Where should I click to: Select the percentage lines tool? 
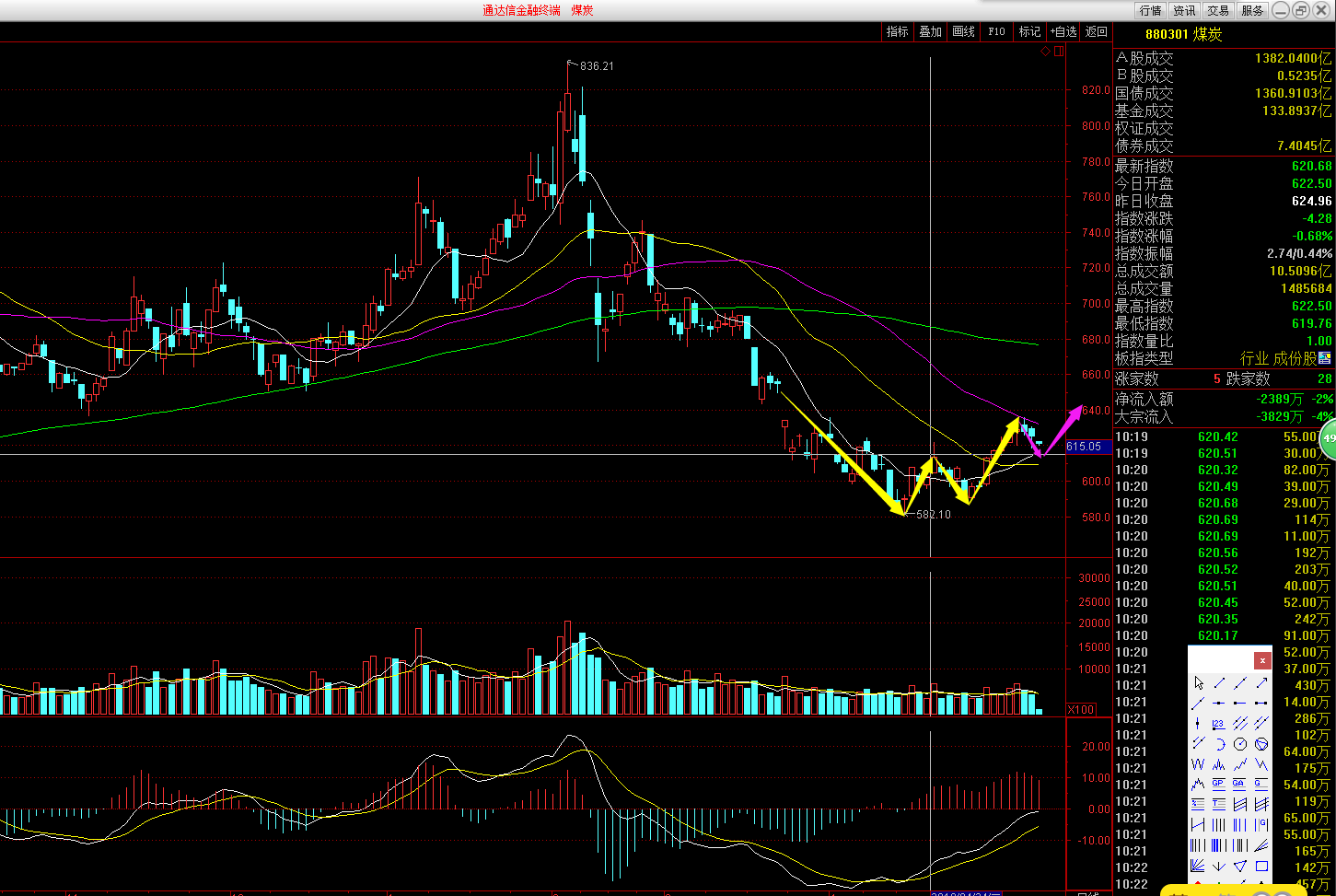click(1198, 804)
